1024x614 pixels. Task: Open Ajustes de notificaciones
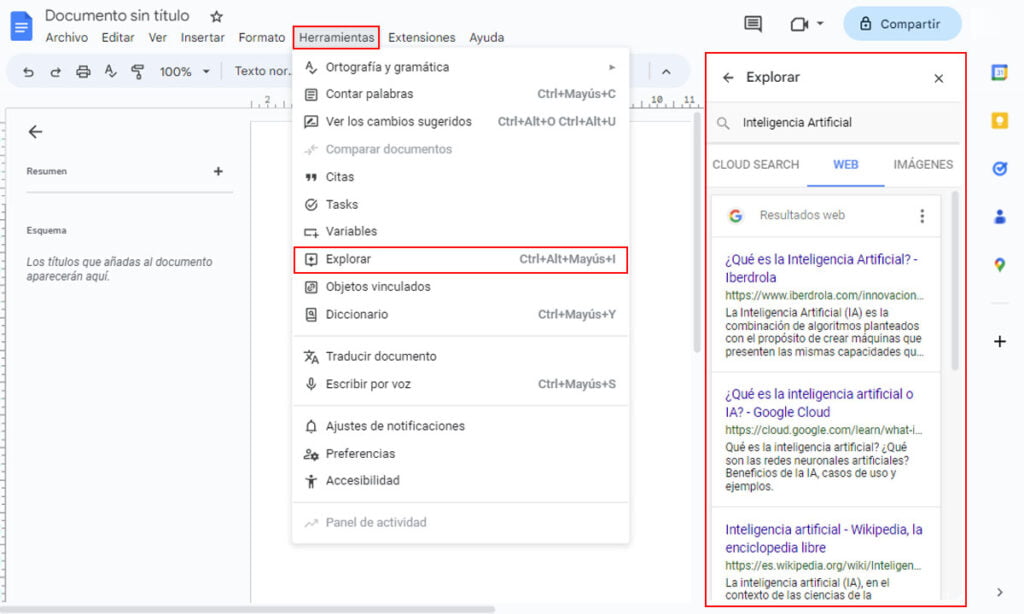(460, 426)
